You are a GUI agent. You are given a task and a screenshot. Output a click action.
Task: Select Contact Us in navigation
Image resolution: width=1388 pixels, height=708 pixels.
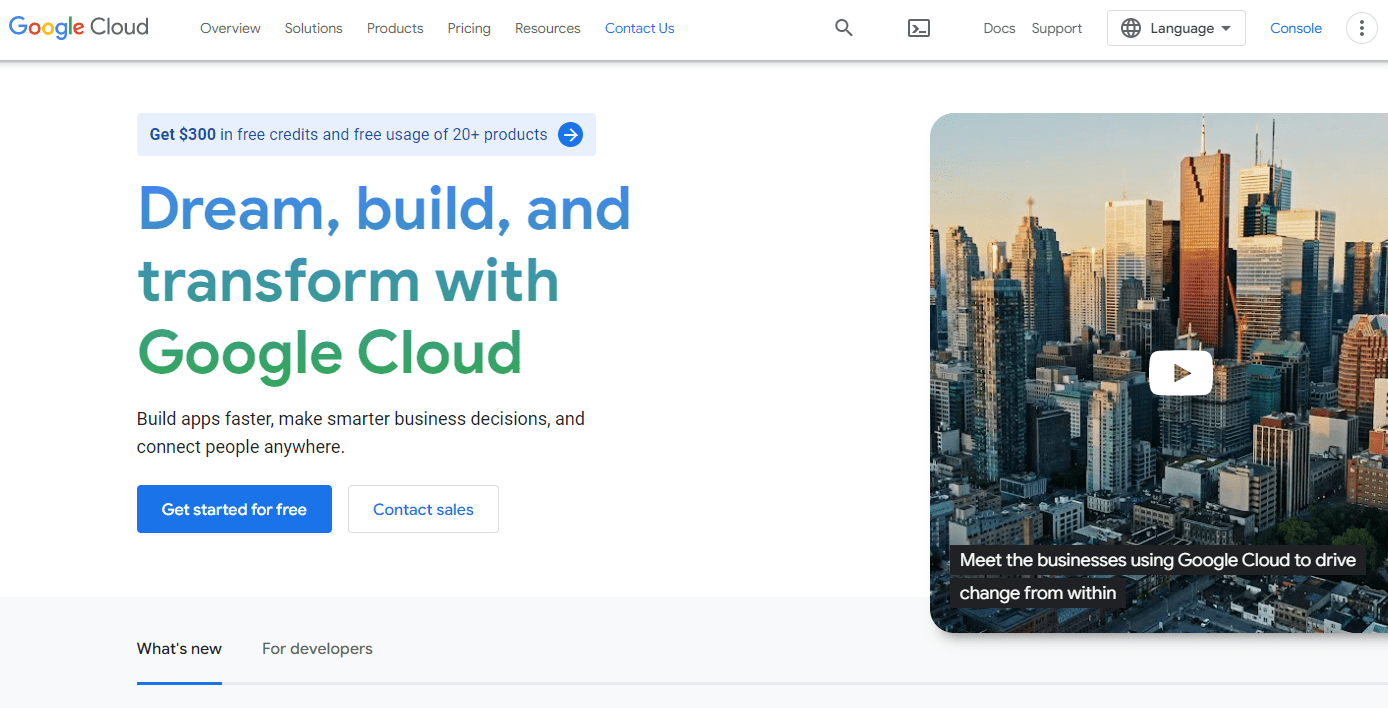[x=640, y=28]
